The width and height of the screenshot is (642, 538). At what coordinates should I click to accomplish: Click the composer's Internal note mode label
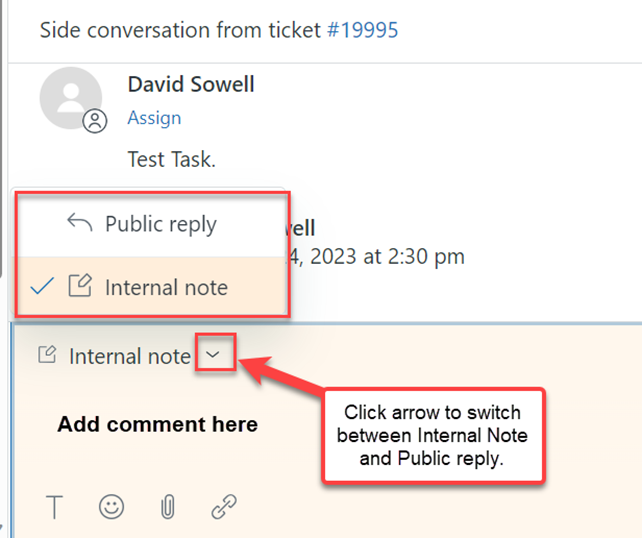tap(129, 356)
